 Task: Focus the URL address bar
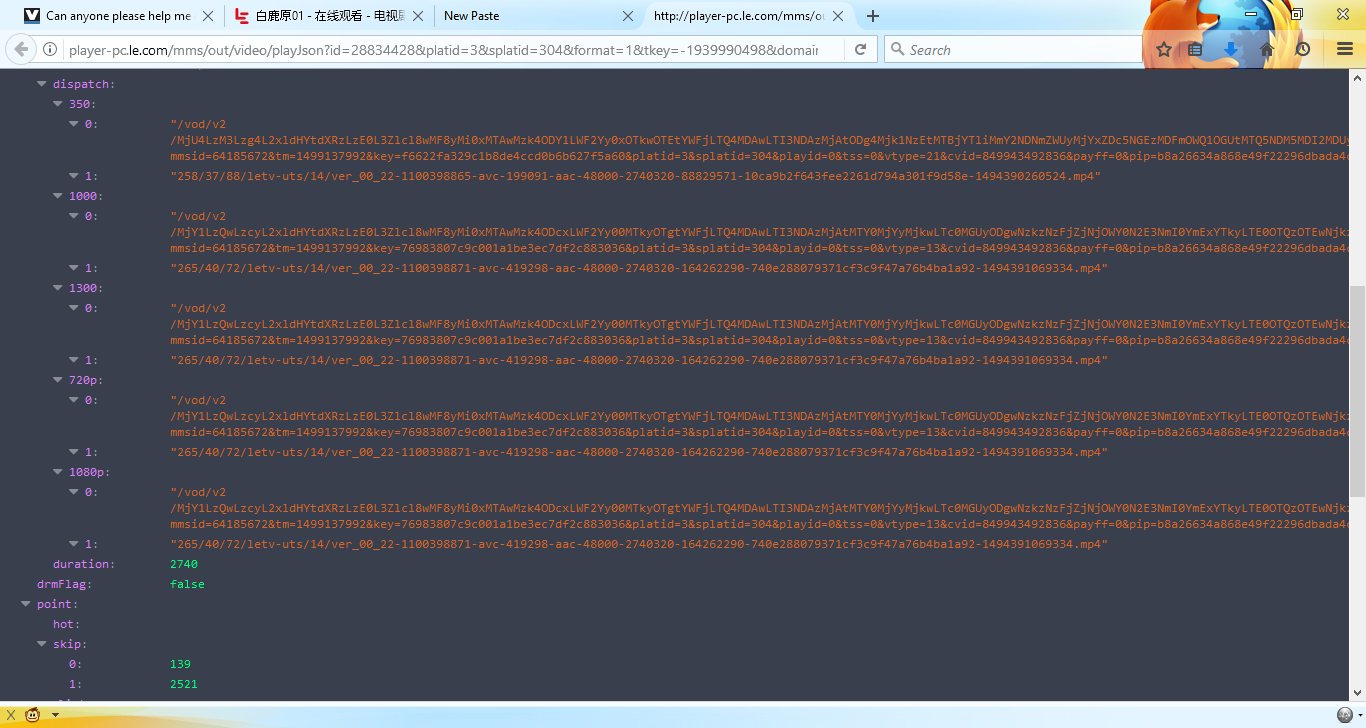click(443, 49)
